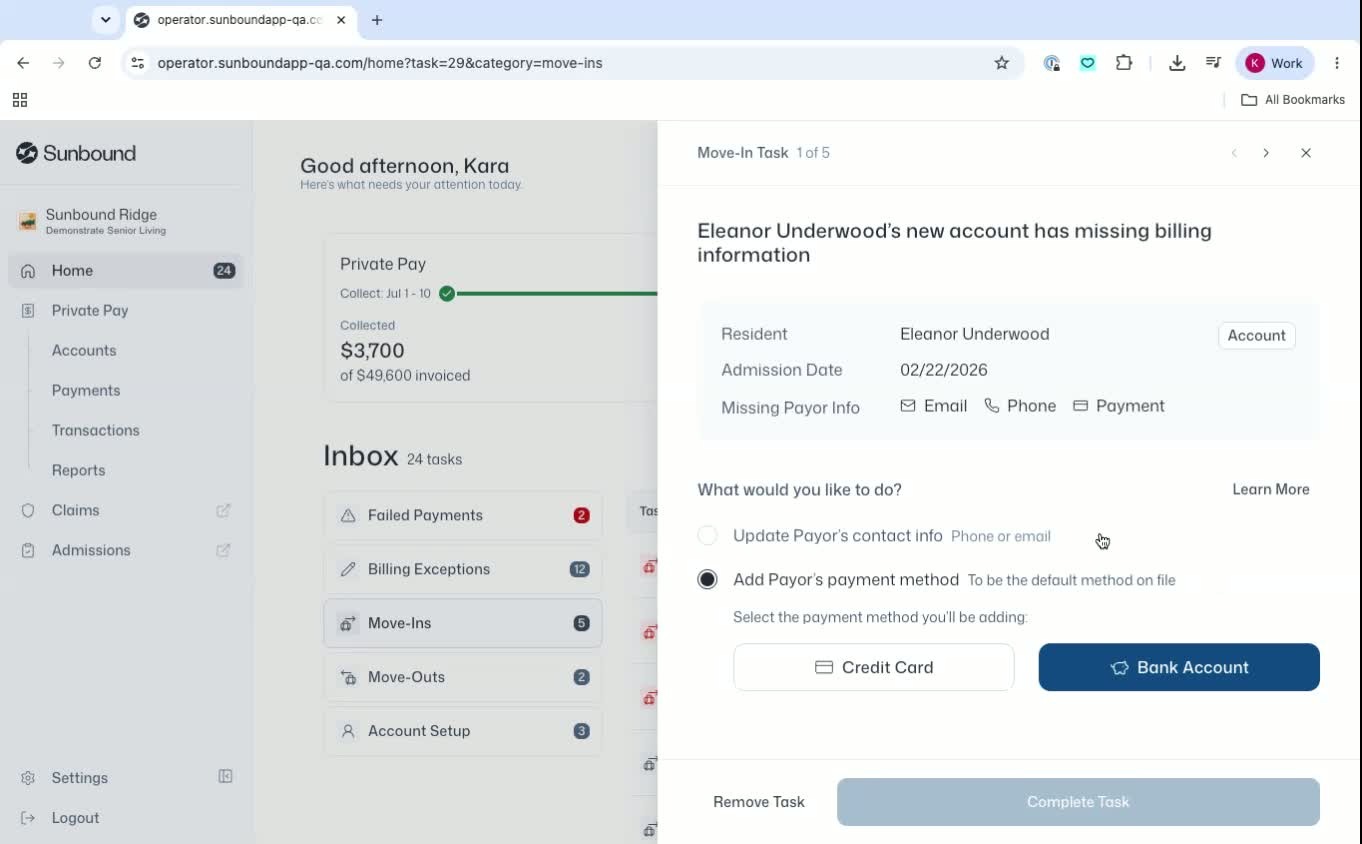Screen dimensions: 1362x844
Task: Click the Learn More link
Action: (x=1271, y=489)
